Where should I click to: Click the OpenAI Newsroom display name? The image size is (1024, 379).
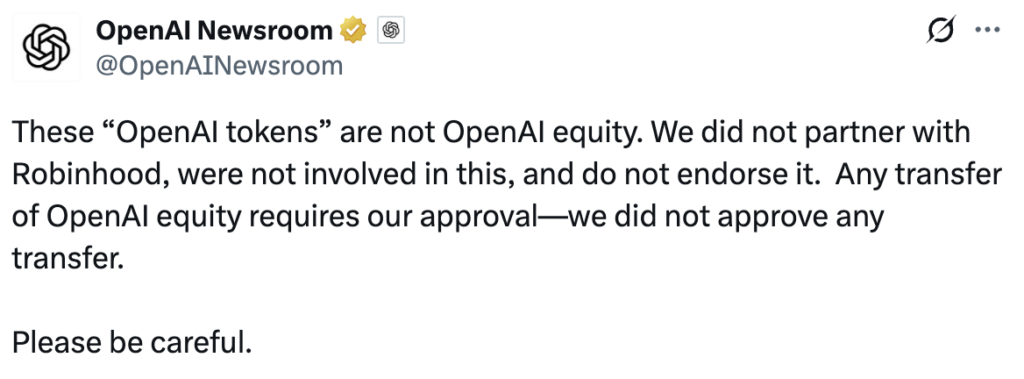coord(214,30)
